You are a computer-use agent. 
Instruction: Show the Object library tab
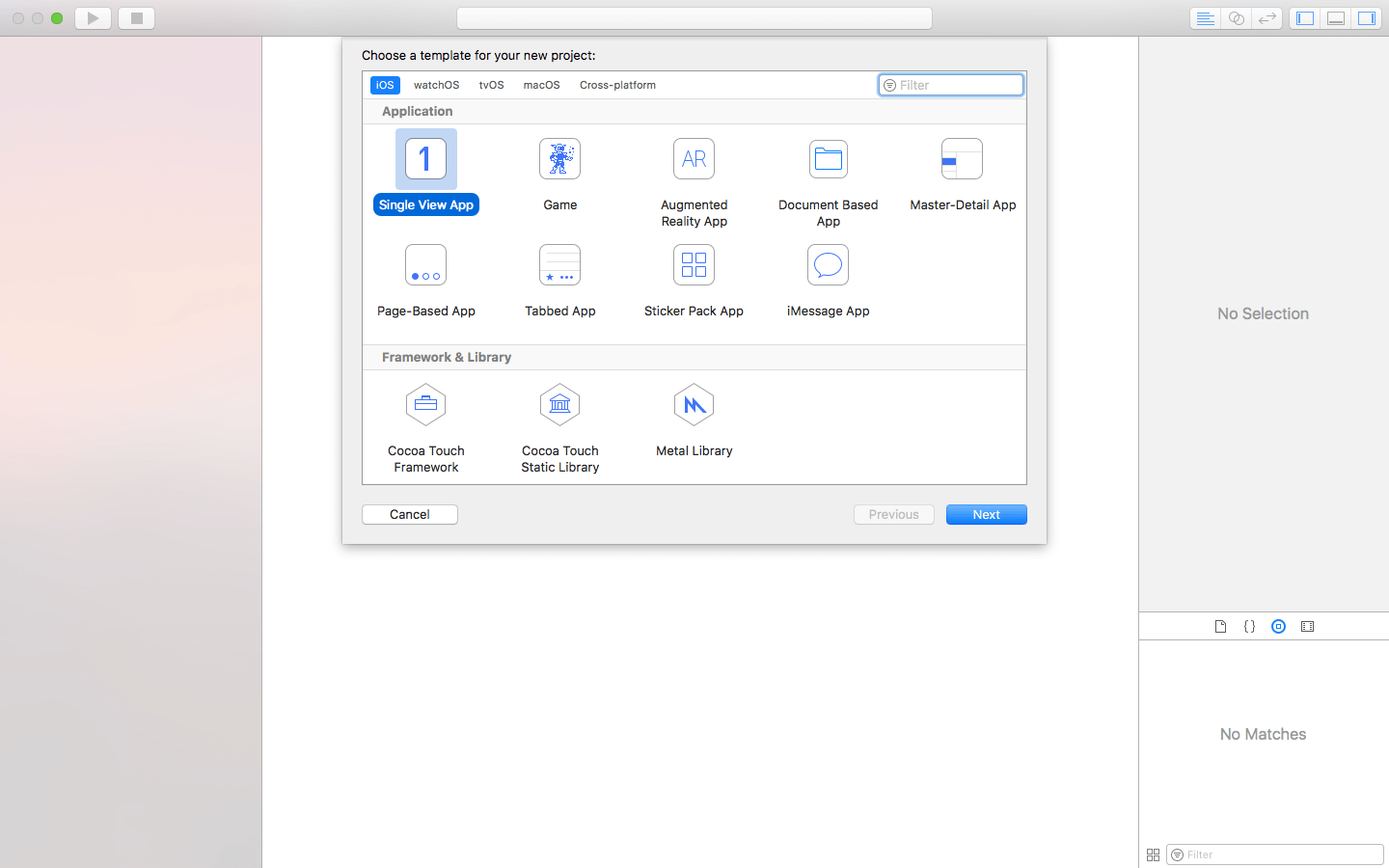coord(1278,627)
